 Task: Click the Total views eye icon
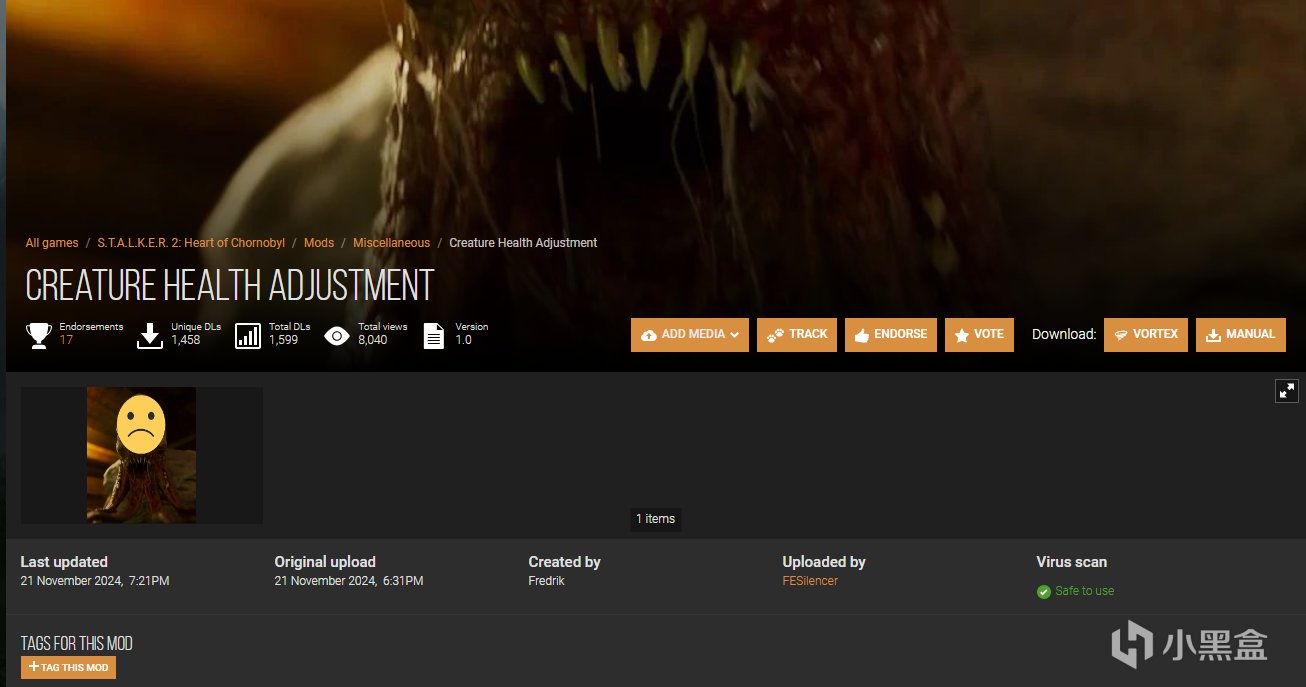[x=337, y=336]
